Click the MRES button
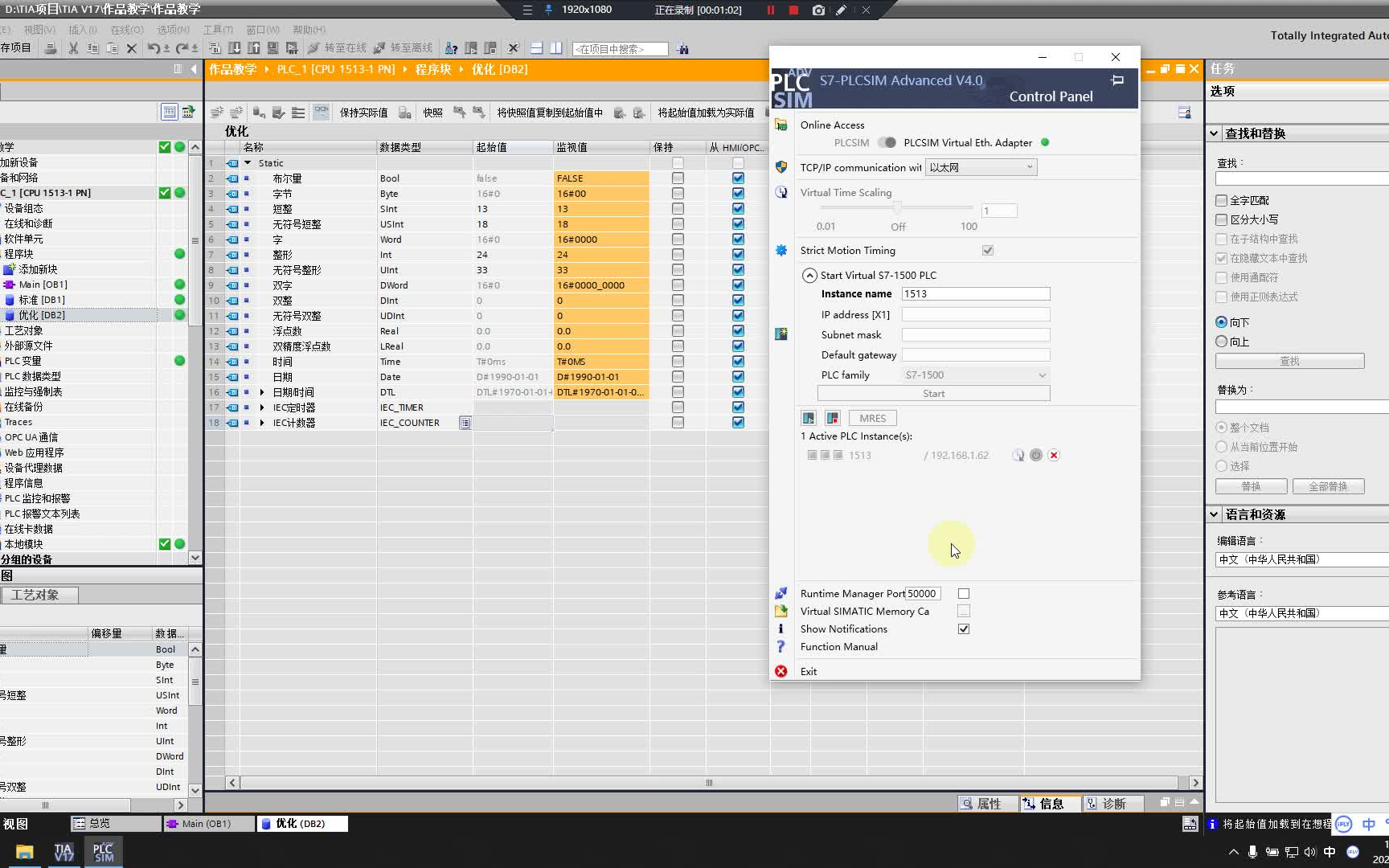Image resolution: width=1389 pixels, height=868 pixels. tap(873, 418)
